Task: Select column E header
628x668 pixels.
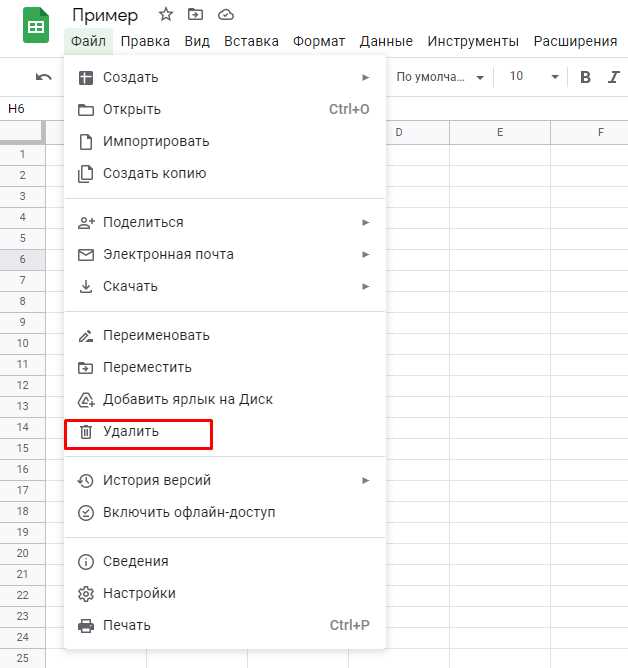Action: pyautogui.click(x=500, y=132)
